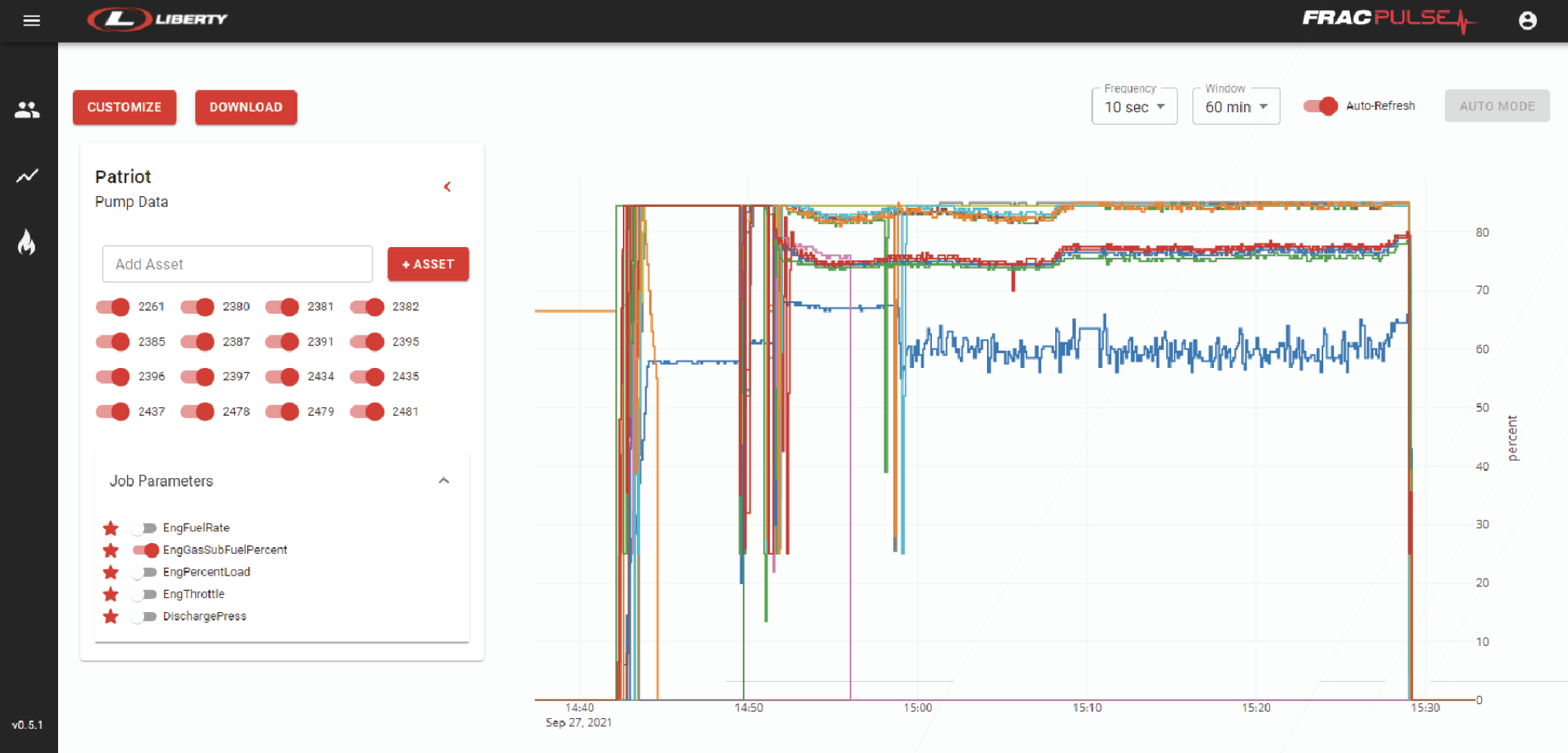Screen dimensions: 1568x753
Task: Toggle off pump 2395
Action: pos(367,342)
